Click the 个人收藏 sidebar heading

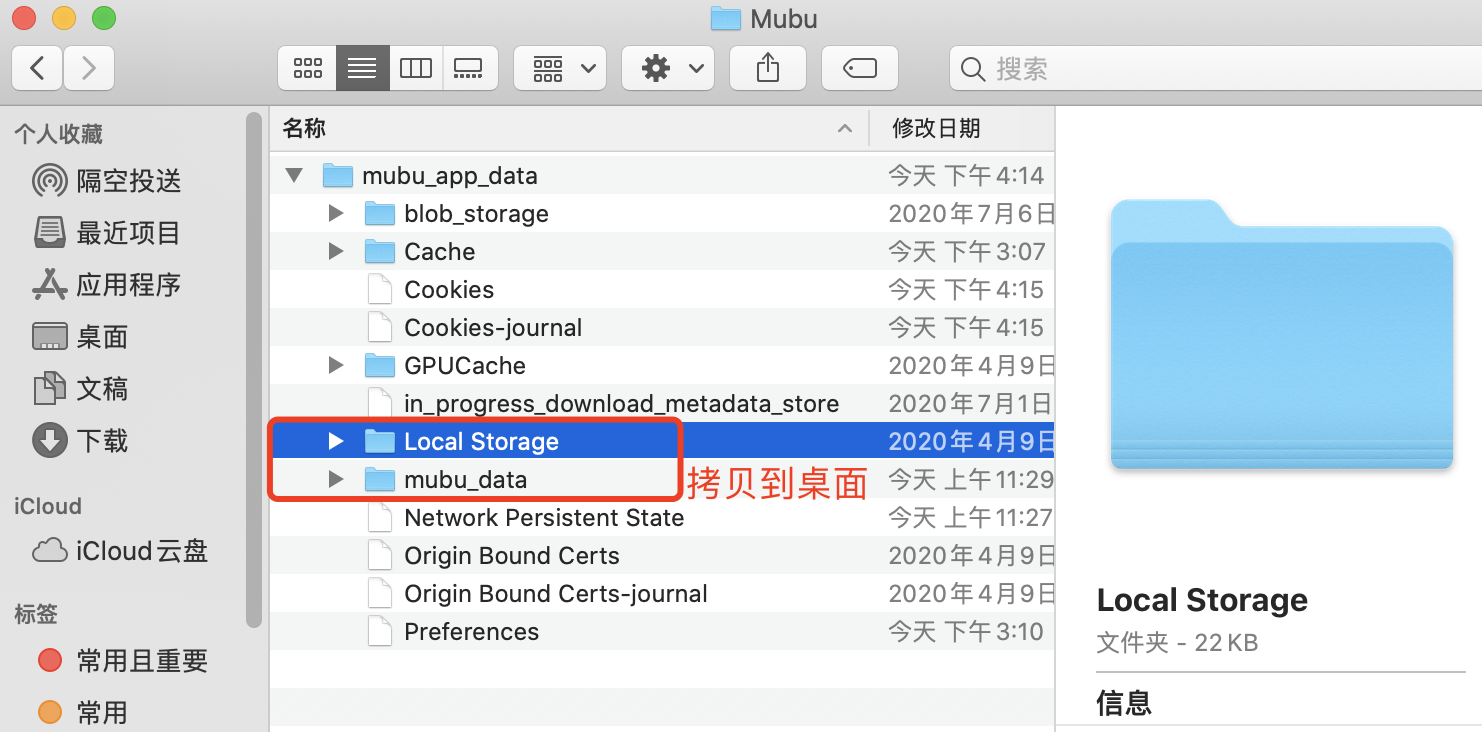click(58, 134)
